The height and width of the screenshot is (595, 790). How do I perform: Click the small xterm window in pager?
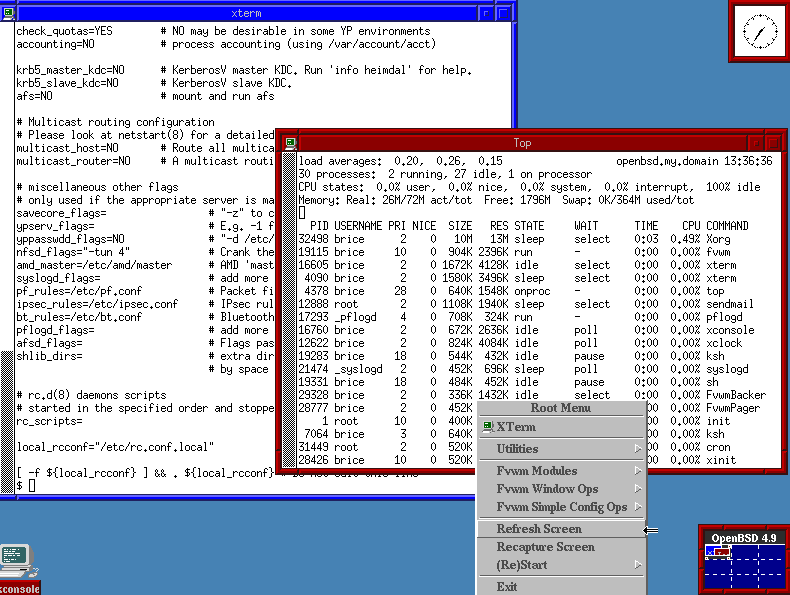tap(714, 551)
